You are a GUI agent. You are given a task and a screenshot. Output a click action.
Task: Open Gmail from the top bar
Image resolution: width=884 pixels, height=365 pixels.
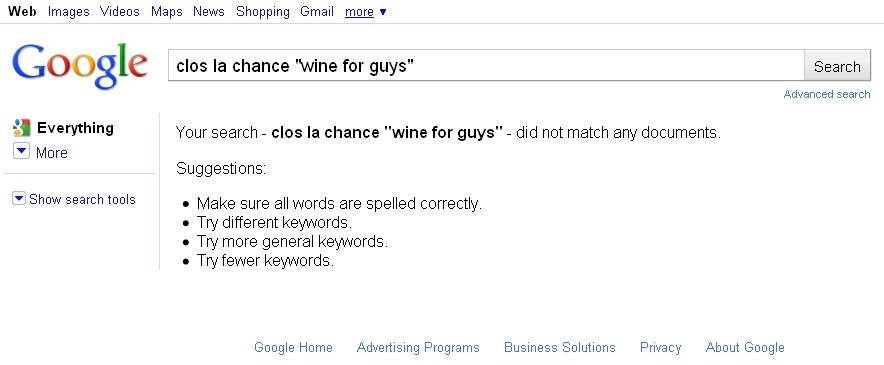click(x=317, y=11)
